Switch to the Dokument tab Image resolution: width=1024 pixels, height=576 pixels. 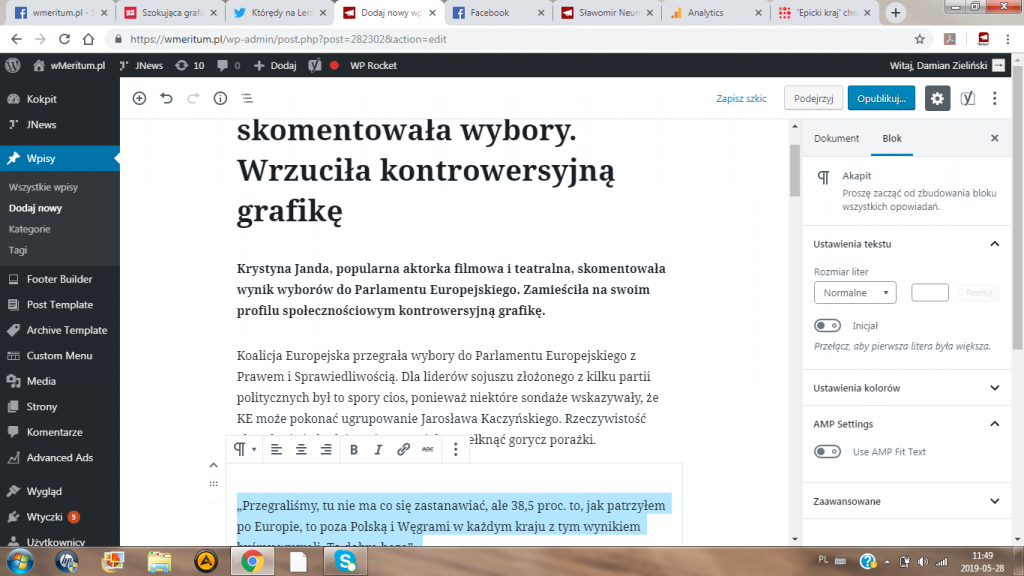click(836, 139)
